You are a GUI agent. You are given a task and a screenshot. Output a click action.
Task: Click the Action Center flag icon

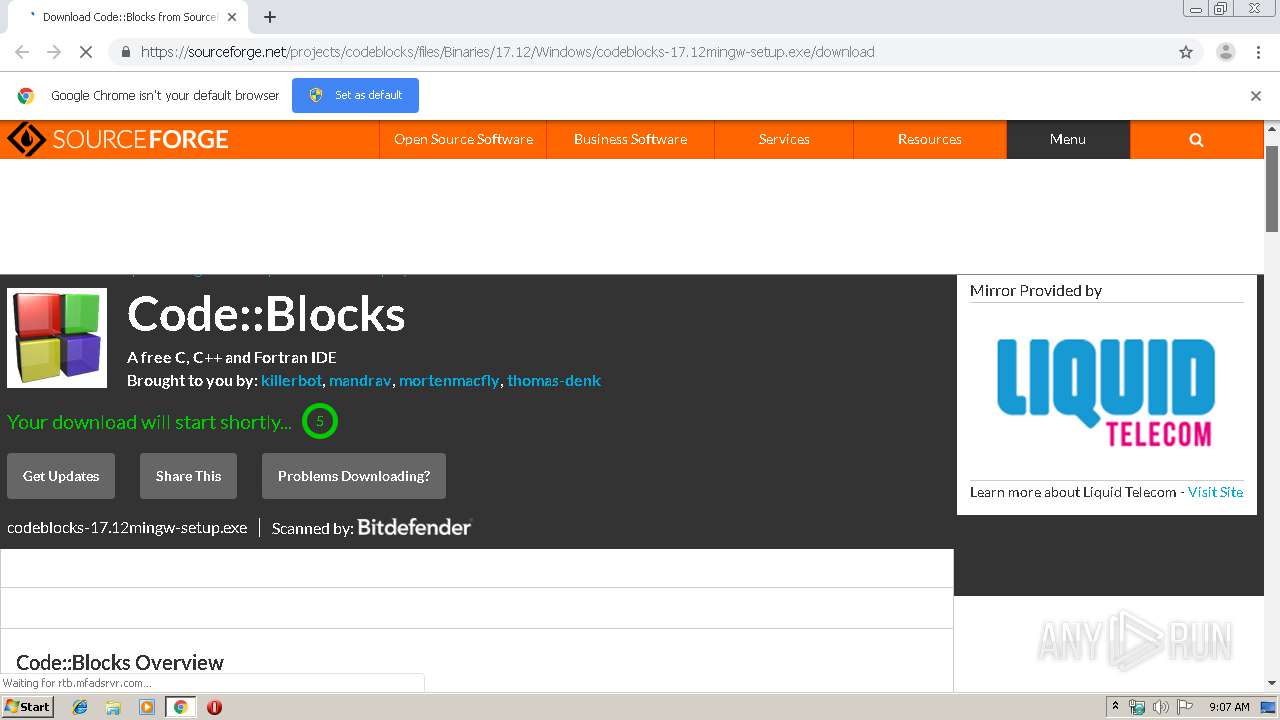pyautogui.click(x=1184, y=707)
